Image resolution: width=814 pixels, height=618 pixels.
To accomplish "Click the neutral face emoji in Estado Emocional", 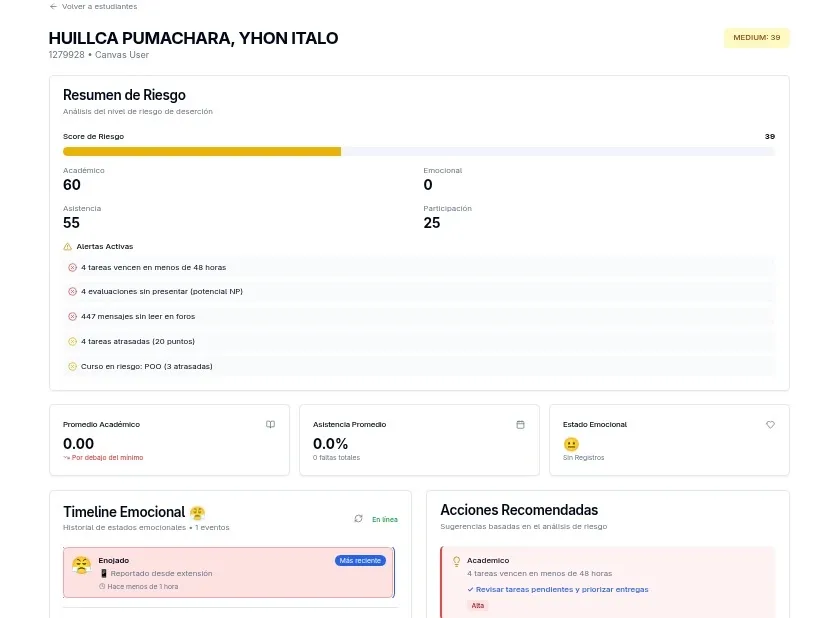I will coord(571,444).
